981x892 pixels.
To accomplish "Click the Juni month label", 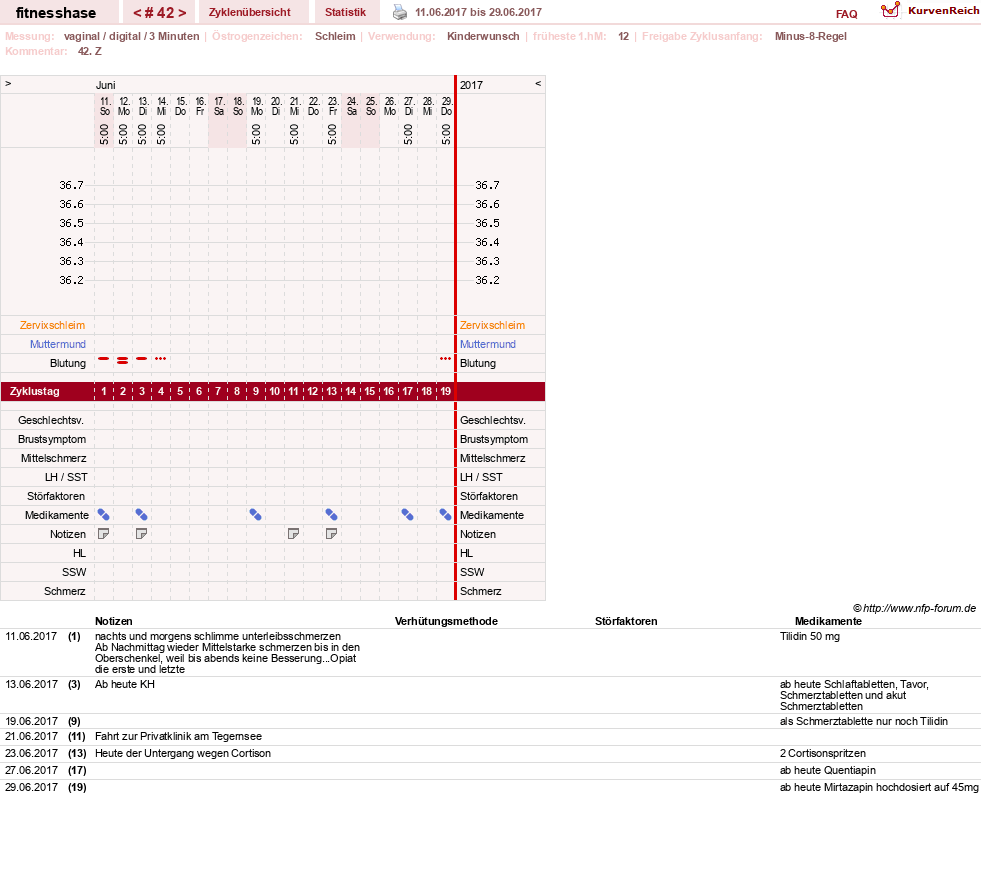I will click(106, 85).
